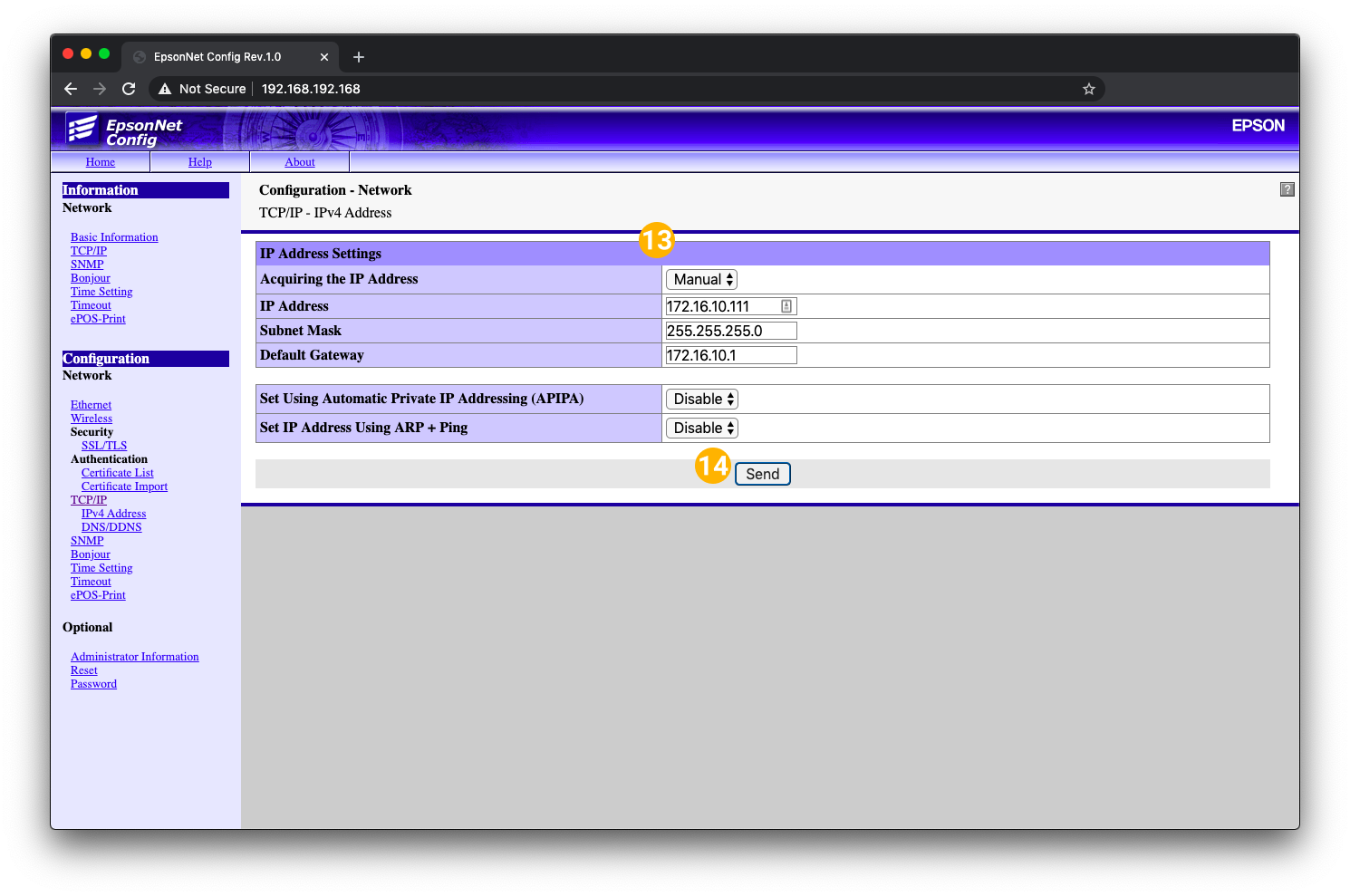Screen dimensions: 1350x896
Task: Click the contact icon in IP Address field
Action: [786, 306]
